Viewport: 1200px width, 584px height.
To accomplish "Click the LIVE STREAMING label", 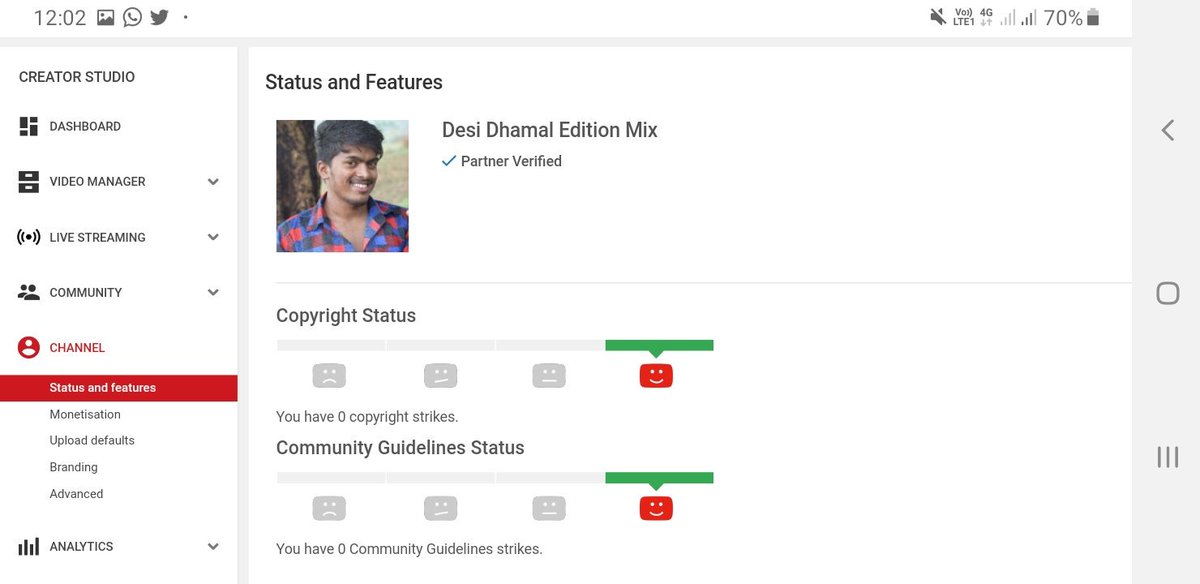I will point(97,238).
